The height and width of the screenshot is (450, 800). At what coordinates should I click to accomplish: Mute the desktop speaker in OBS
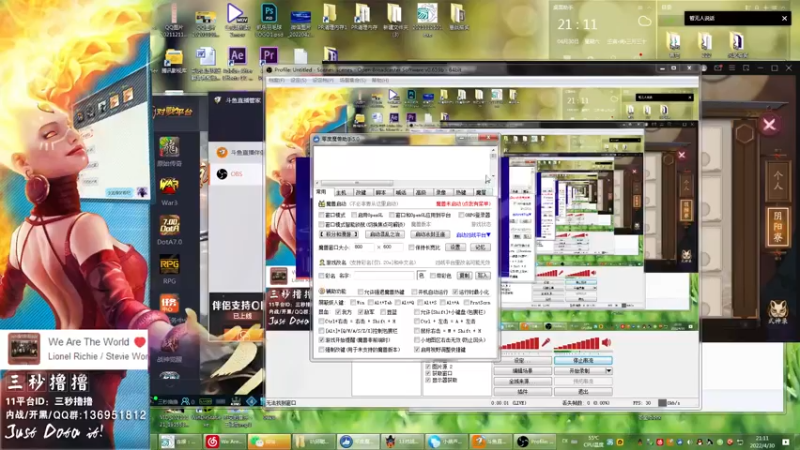(607, 342)
